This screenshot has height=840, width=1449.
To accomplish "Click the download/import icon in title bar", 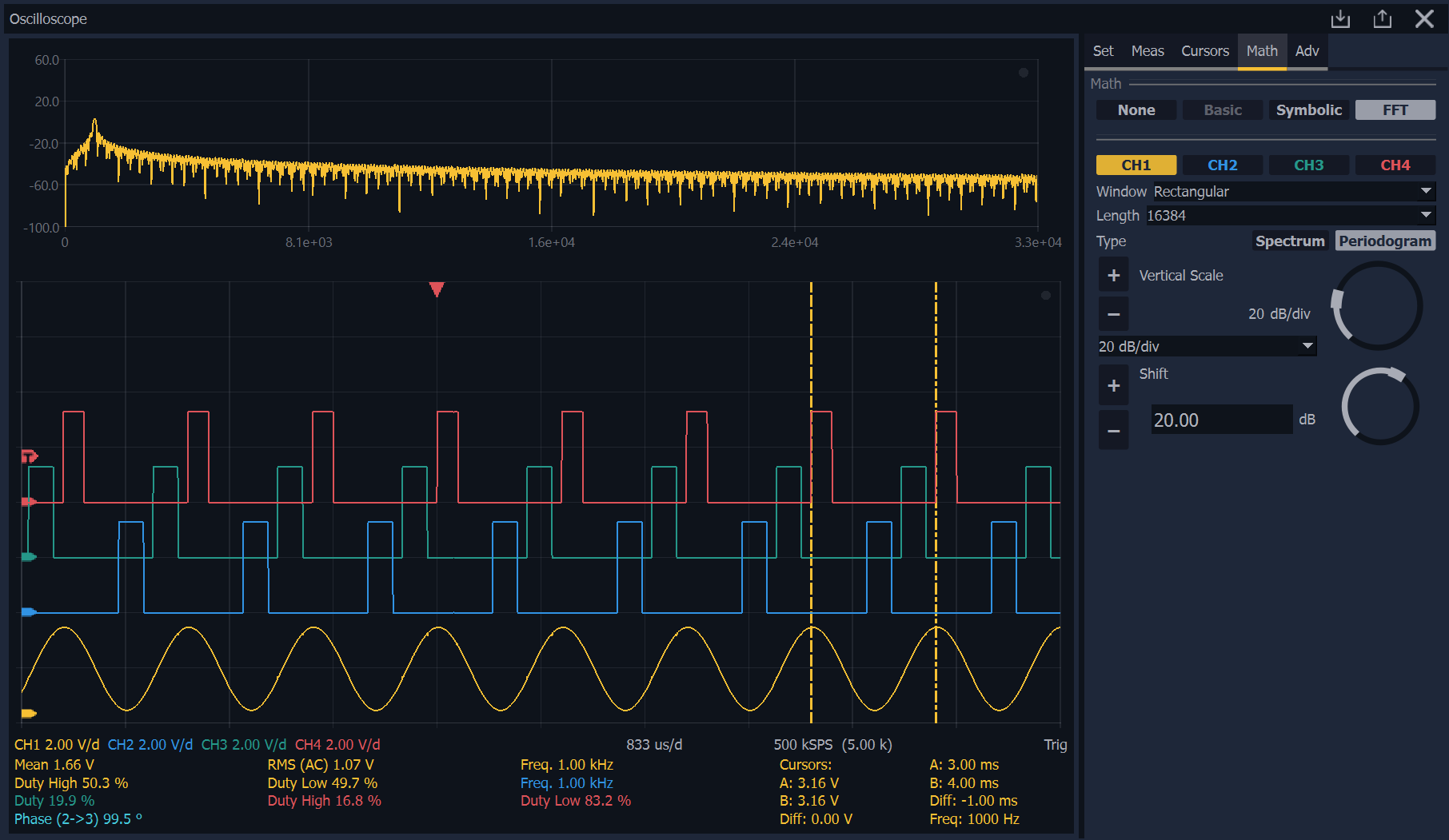I will click(1340, 19).
